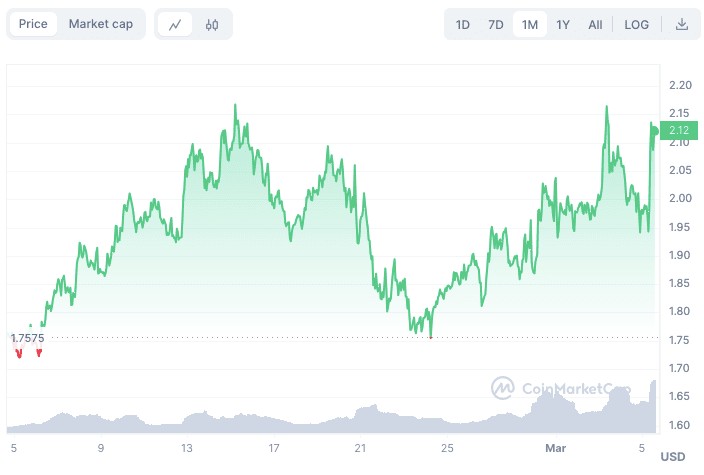The width and height of the screenshot is (704, 475).
Task: Select the 1M time range
Action: [x=529, y=24]
